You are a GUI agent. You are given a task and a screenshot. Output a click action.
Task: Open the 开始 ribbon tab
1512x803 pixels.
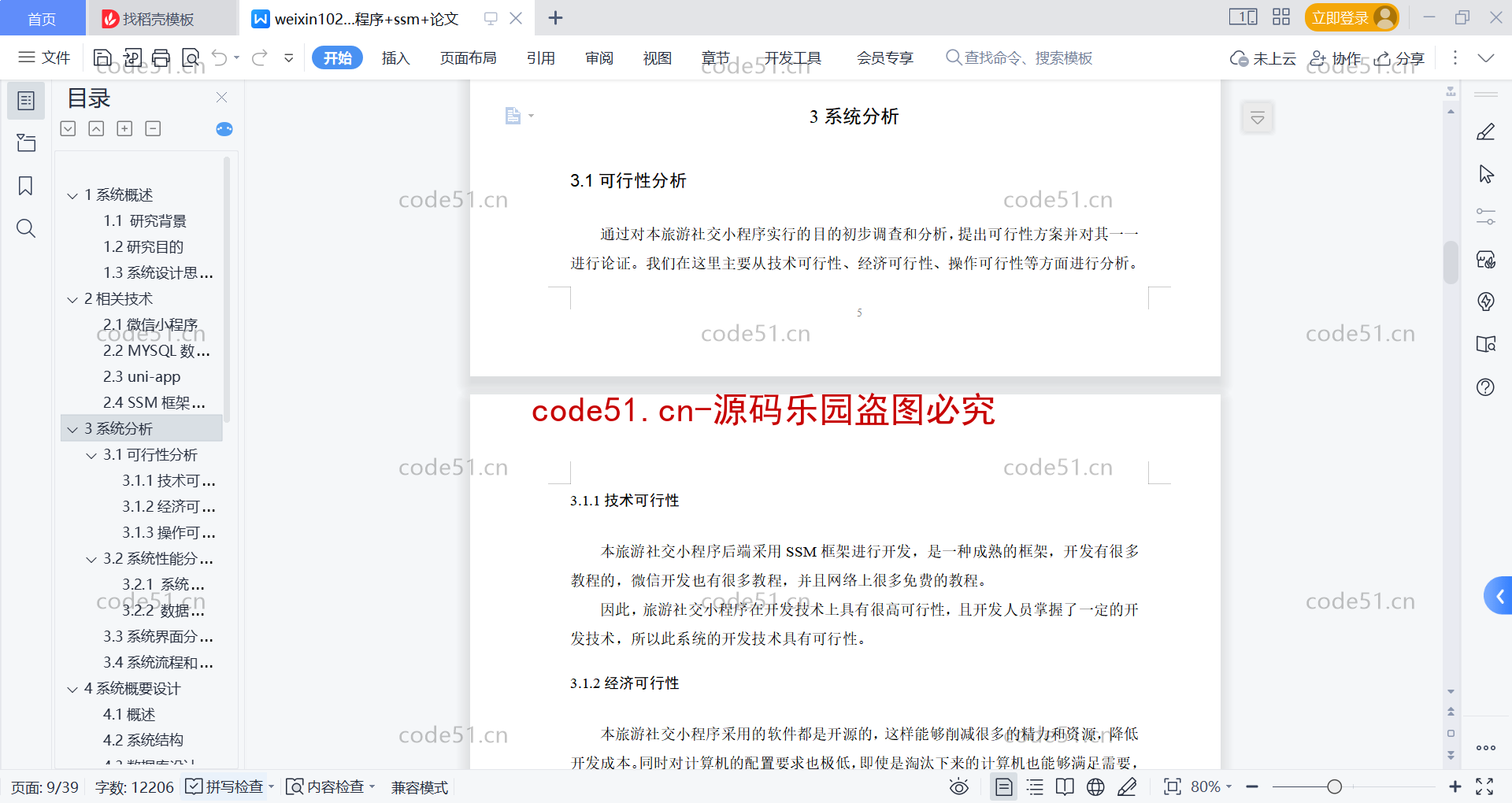click(x=337, y=57)
